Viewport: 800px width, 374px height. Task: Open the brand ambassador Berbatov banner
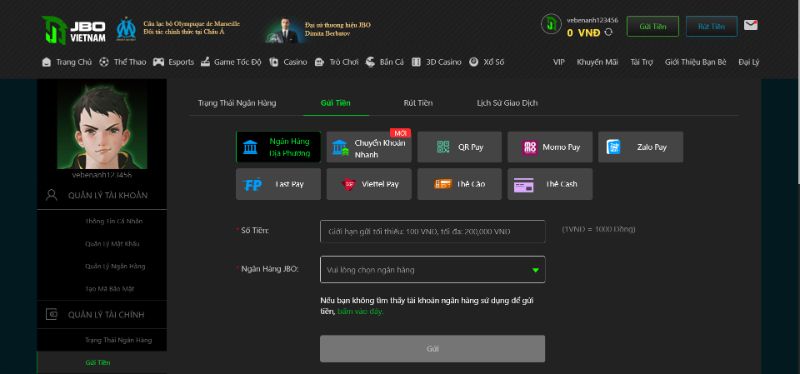pos(317,30)
